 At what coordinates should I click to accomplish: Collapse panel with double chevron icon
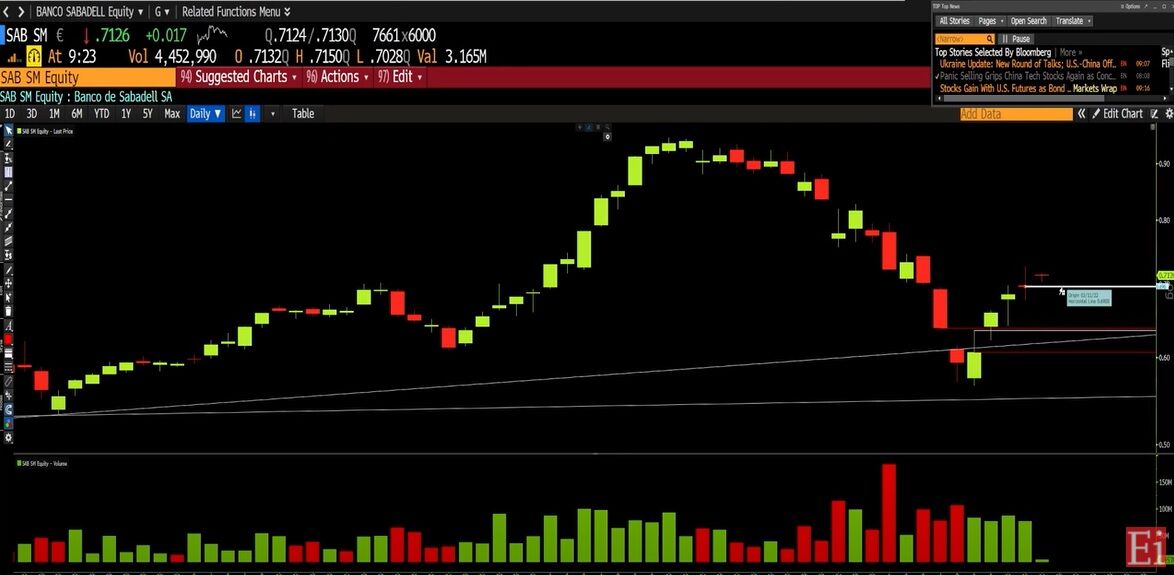click(x=1081, y=114)
